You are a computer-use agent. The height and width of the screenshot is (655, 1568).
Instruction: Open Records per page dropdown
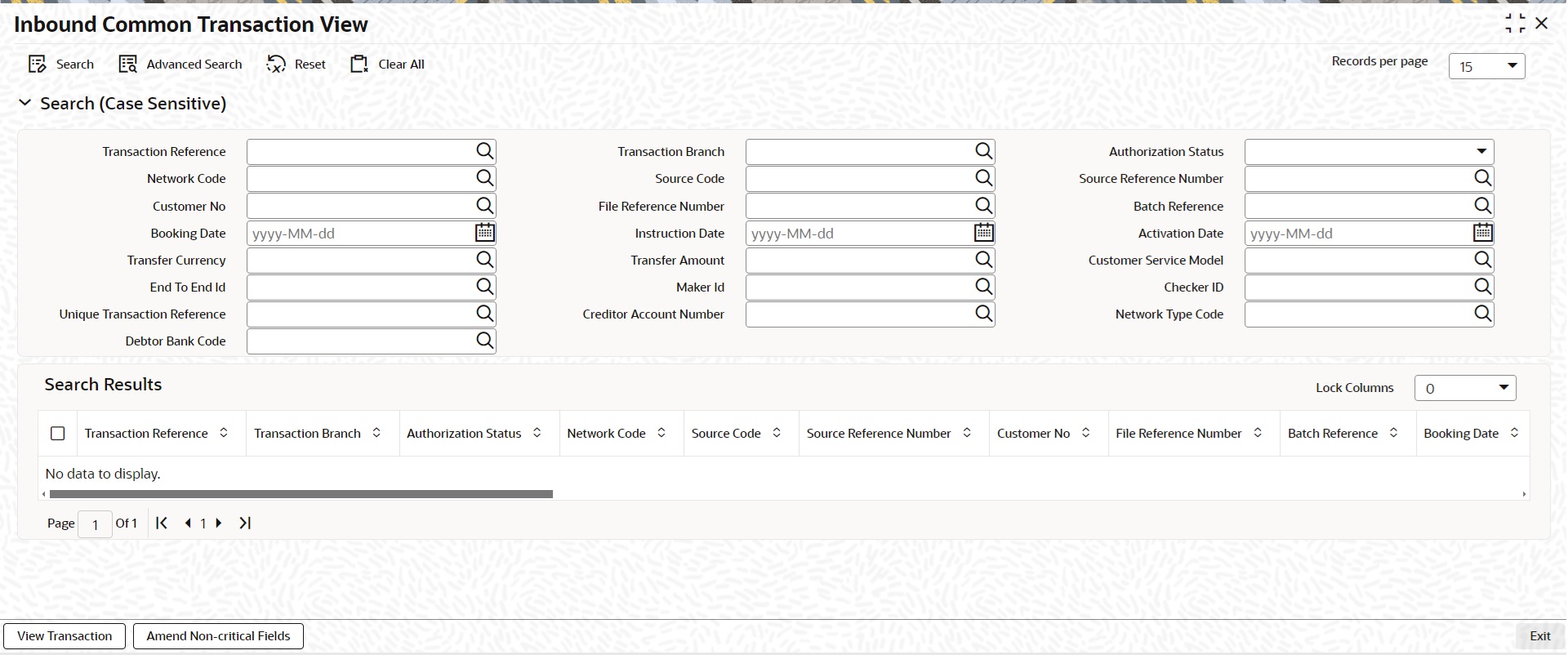1487,66
